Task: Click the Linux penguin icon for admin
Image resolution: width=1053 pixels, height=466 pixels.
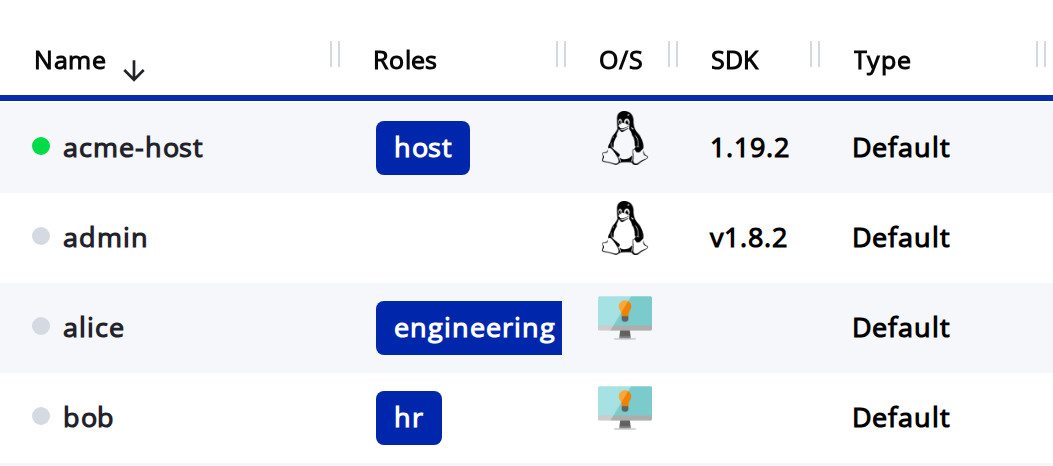Action: pos(625,228)
